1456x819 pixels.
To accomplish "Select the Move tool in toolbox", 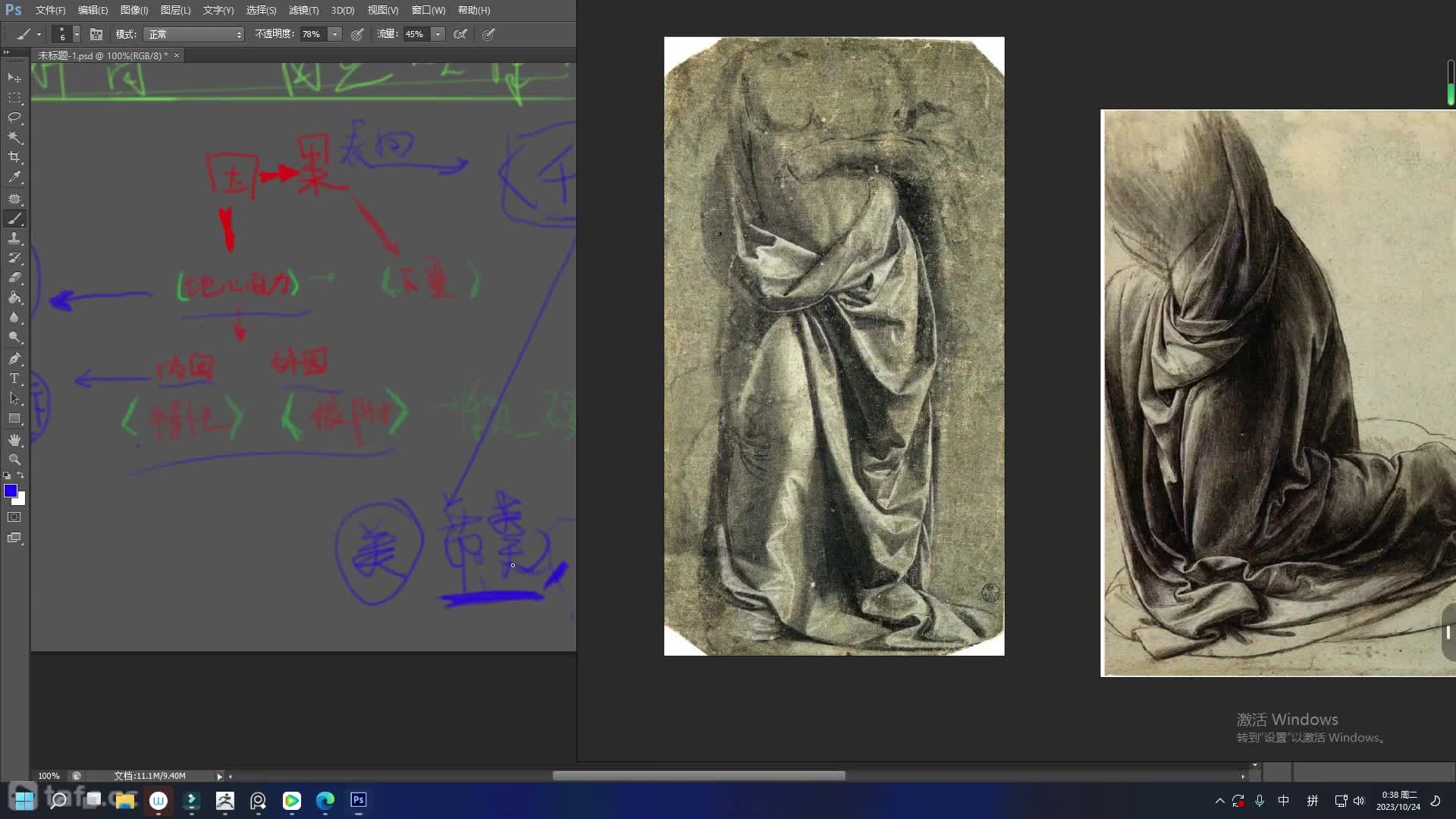I will [14, 78].
